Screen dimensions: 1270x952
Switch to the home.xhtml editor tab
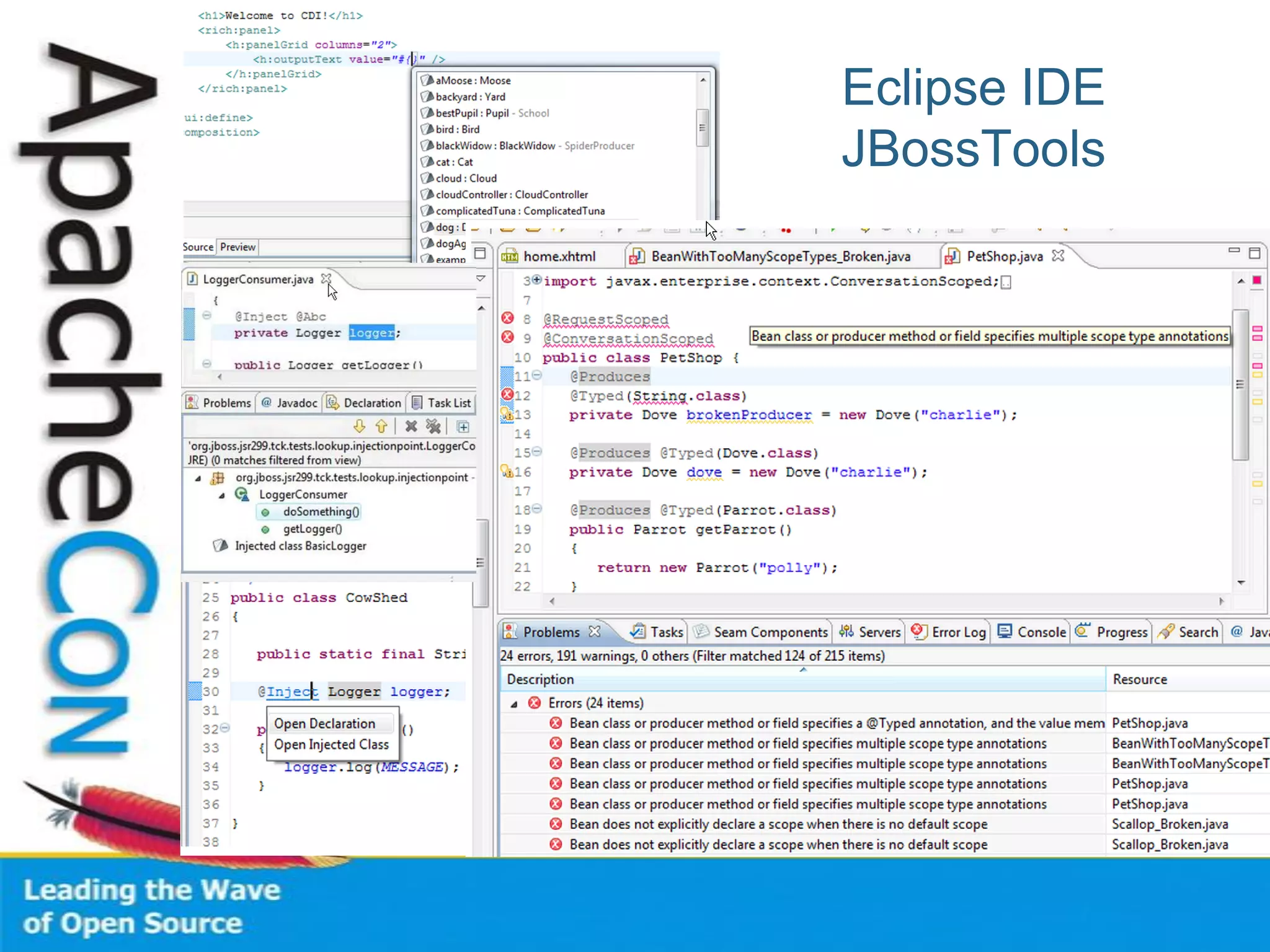point(559,257)
